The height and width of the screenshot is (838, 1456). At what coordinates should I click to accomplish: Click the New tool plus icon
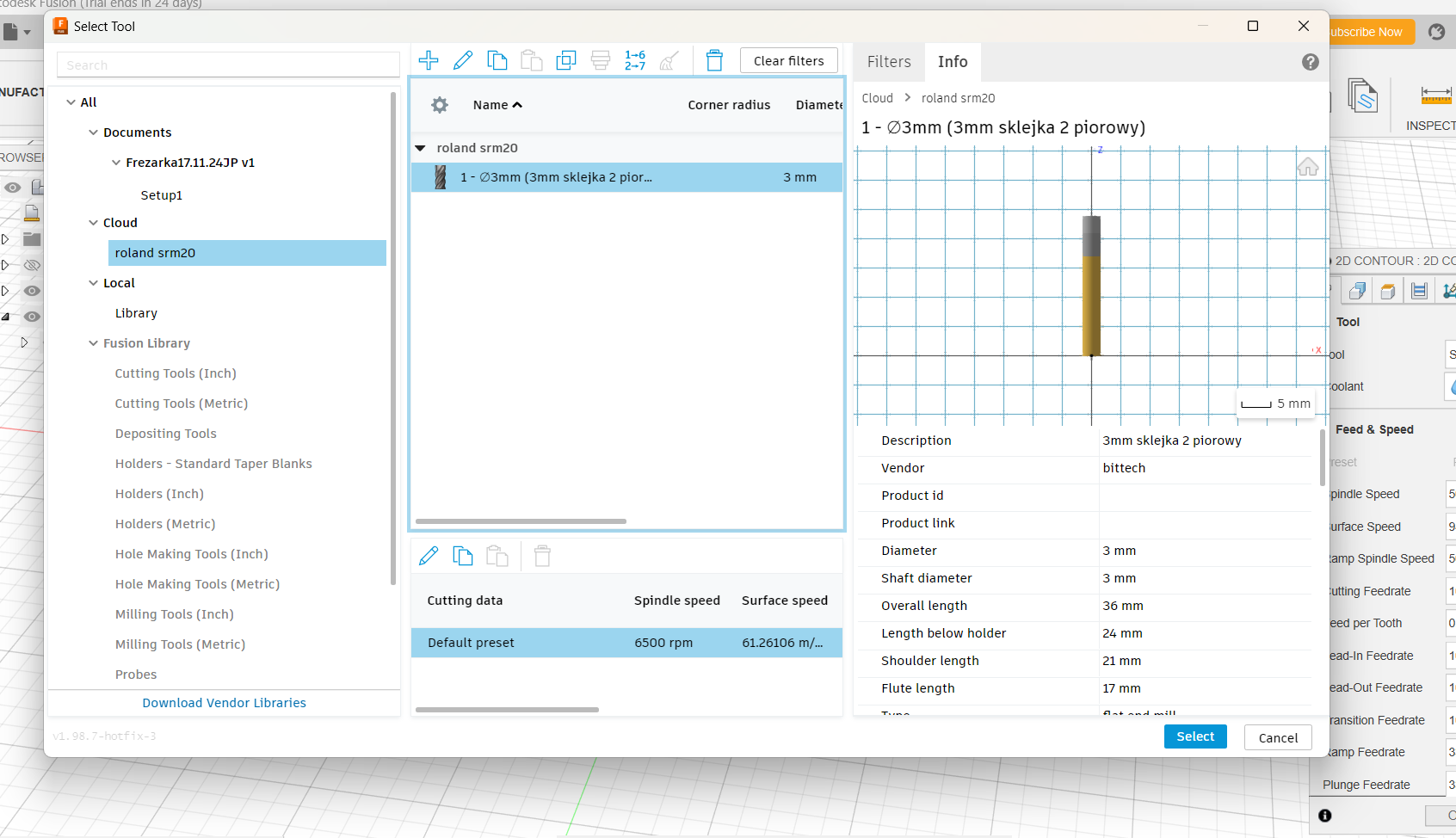(x=429, y=60)
